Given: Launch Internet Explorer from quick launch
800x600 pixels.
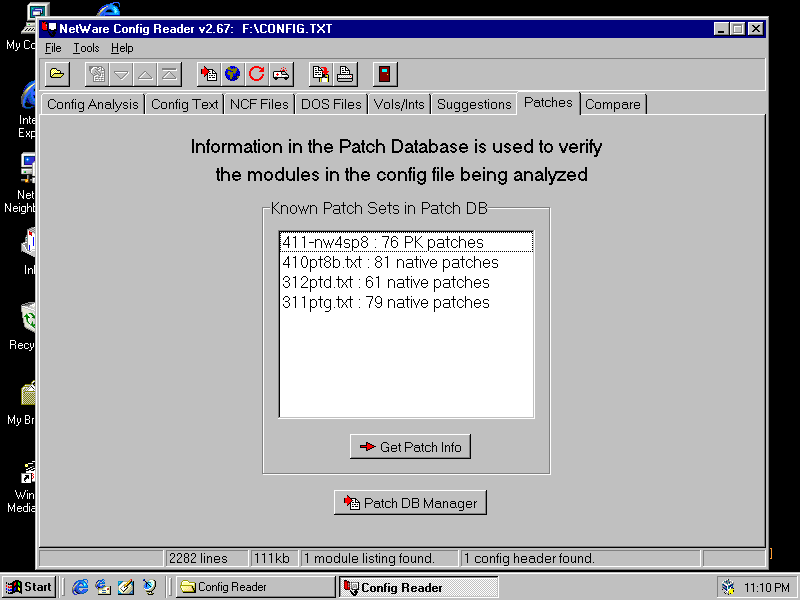Looking at the screenshot, I should pos(80,587).
